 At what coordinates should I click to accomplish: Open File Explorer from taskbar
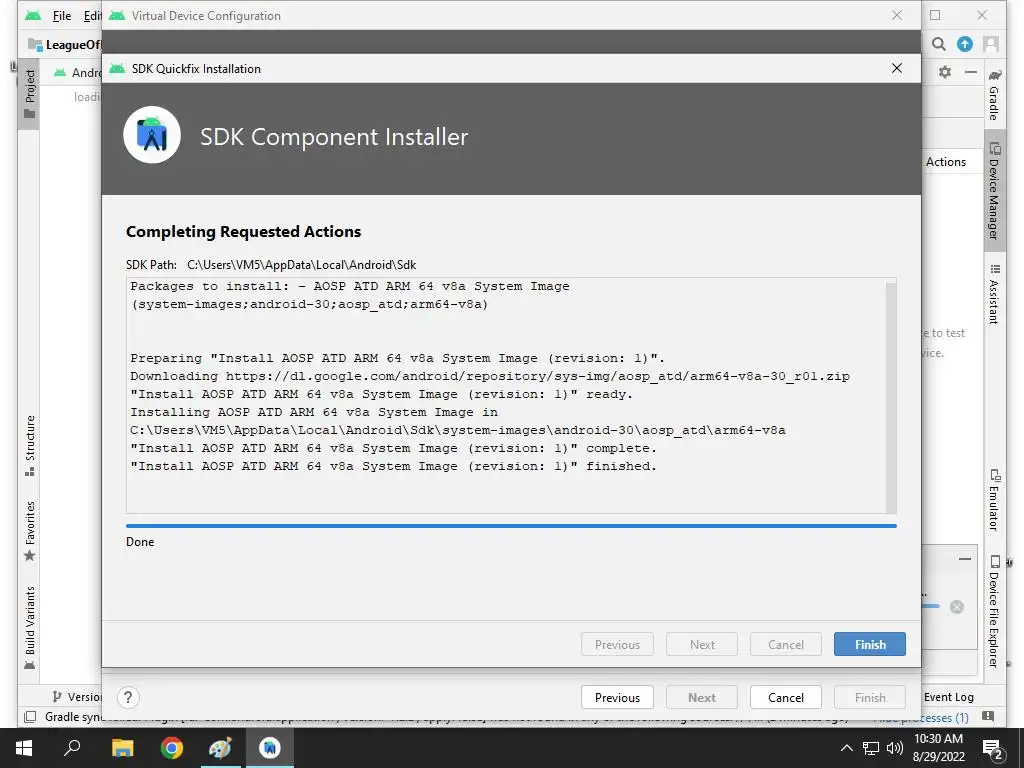[x=122, y=748]
